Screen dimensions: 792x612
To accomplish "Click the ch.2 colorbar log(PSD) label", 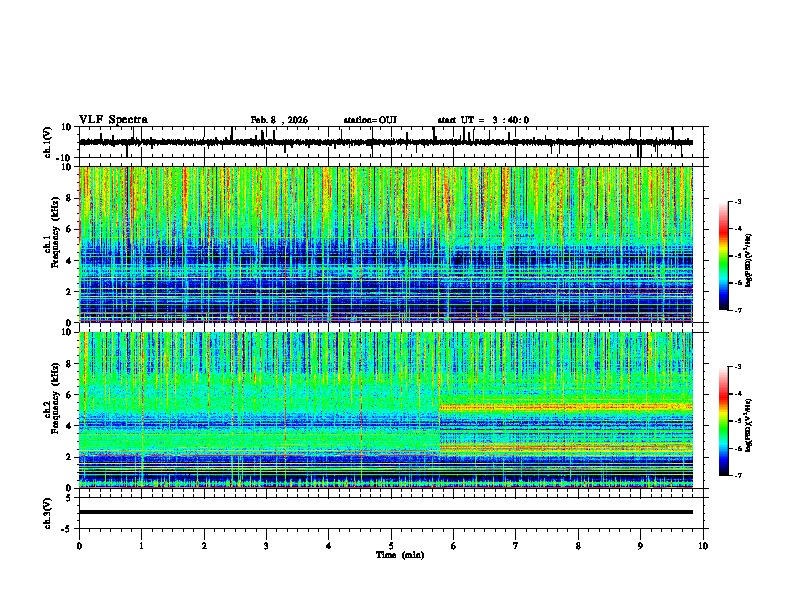I will 748,425.
